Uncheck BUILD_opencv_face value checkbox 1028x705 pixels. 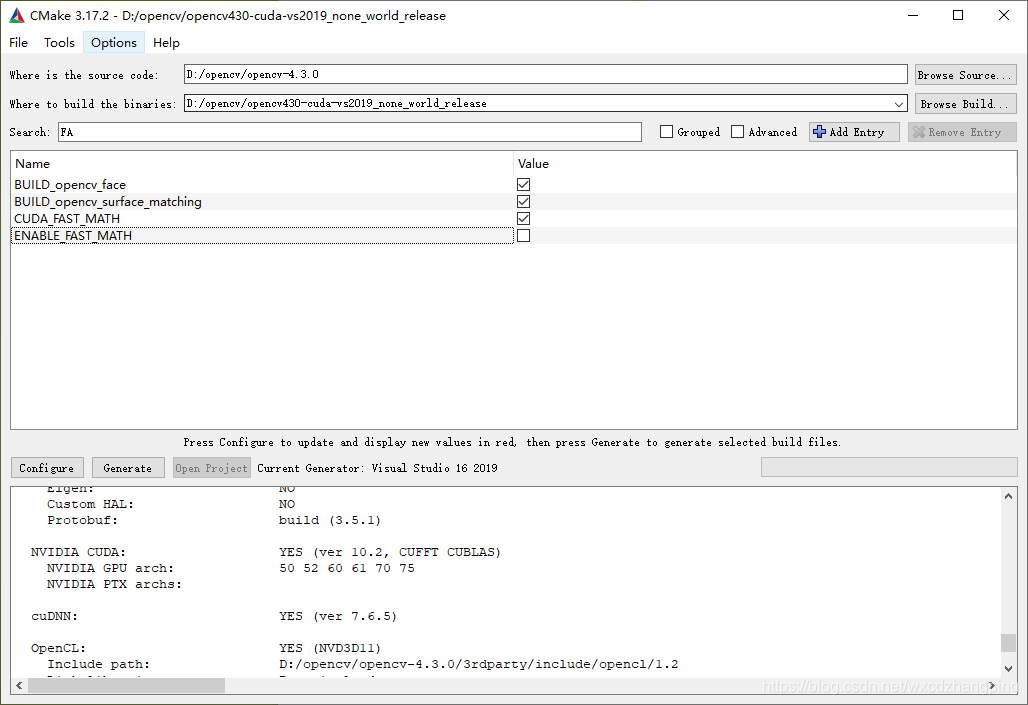click(523, 184)
